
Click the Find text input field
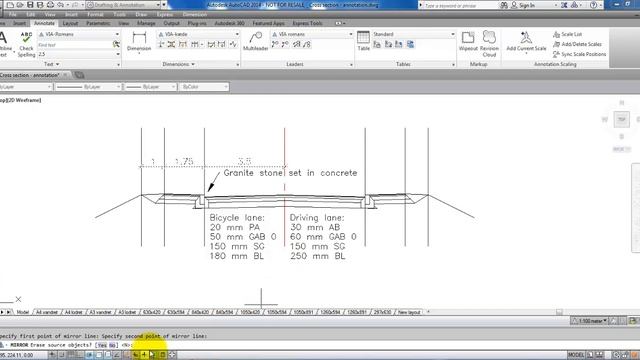tap(75, 44)
